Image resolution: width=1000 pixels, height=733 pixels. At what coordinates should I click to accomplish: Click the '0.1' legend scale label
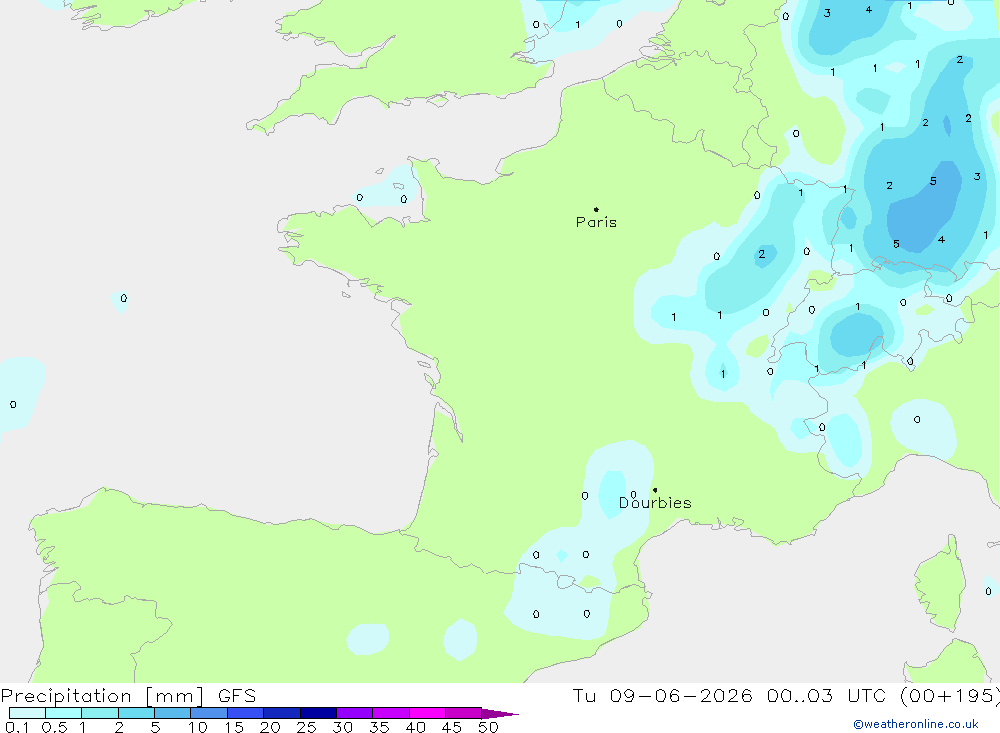click(x=17, y=727)
